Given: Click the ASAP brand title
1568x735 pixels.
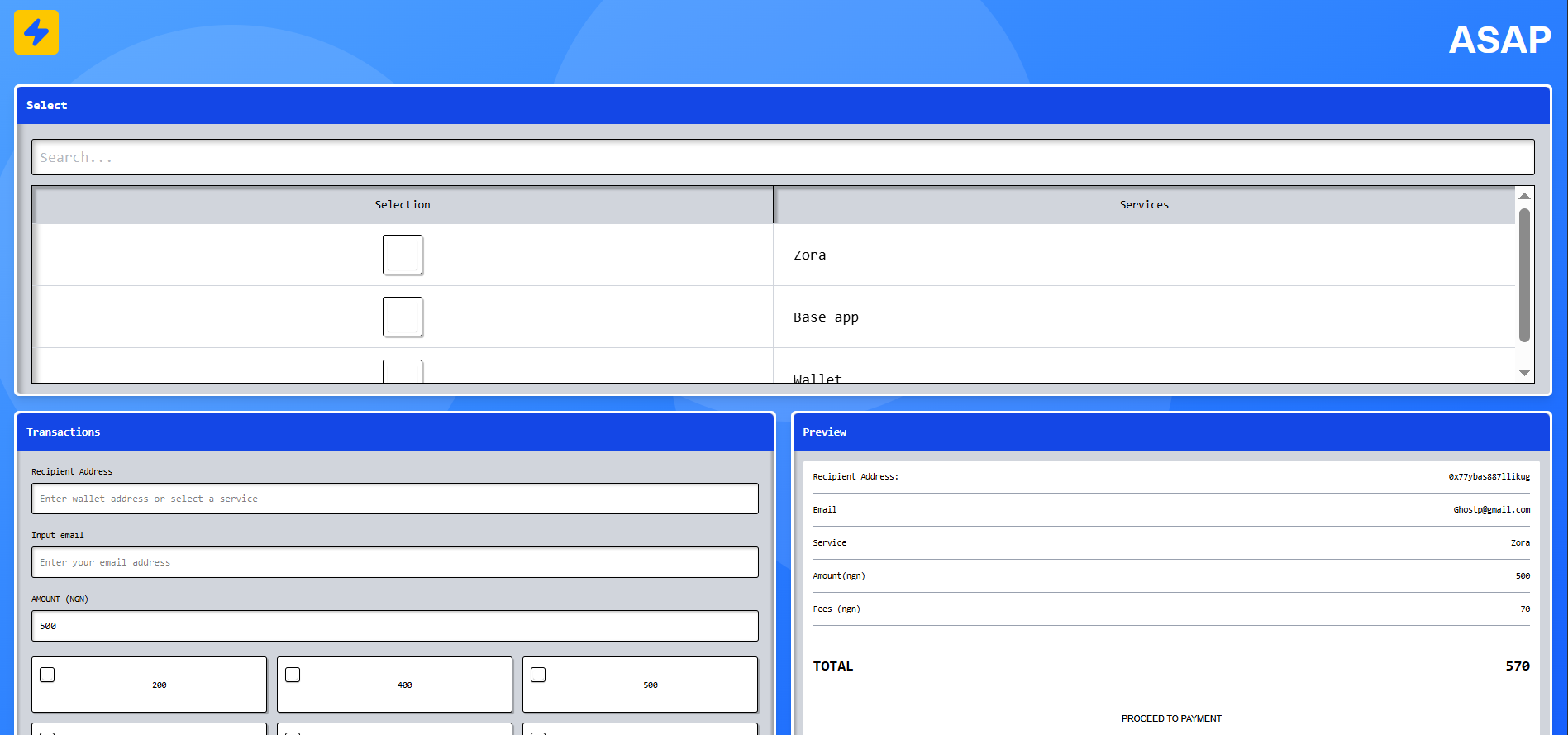Looking at the screenshot, I should click(1499, 40).
